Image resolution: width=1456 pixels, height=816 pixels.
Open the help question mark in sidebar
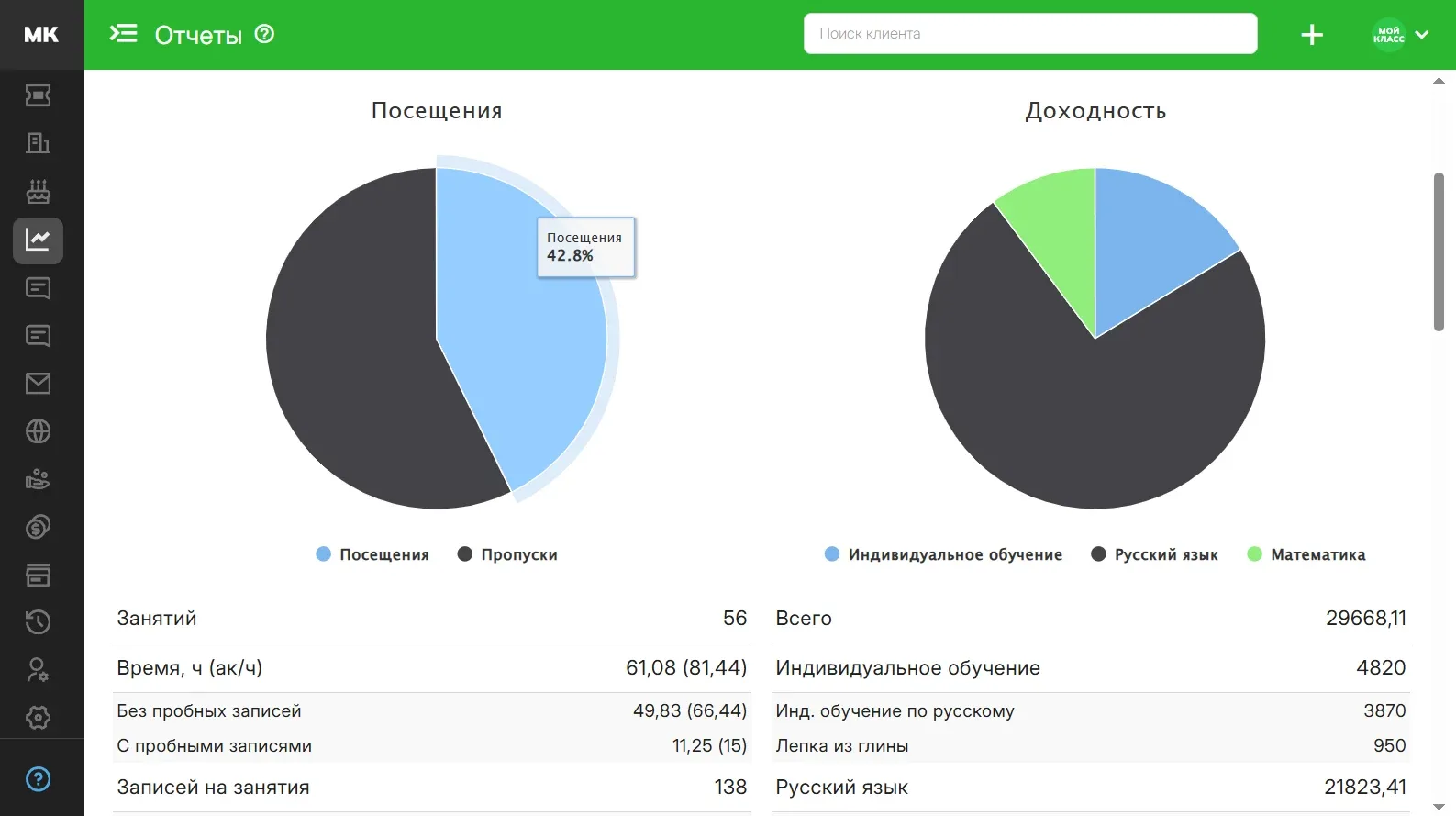click(x=38, y=779)
